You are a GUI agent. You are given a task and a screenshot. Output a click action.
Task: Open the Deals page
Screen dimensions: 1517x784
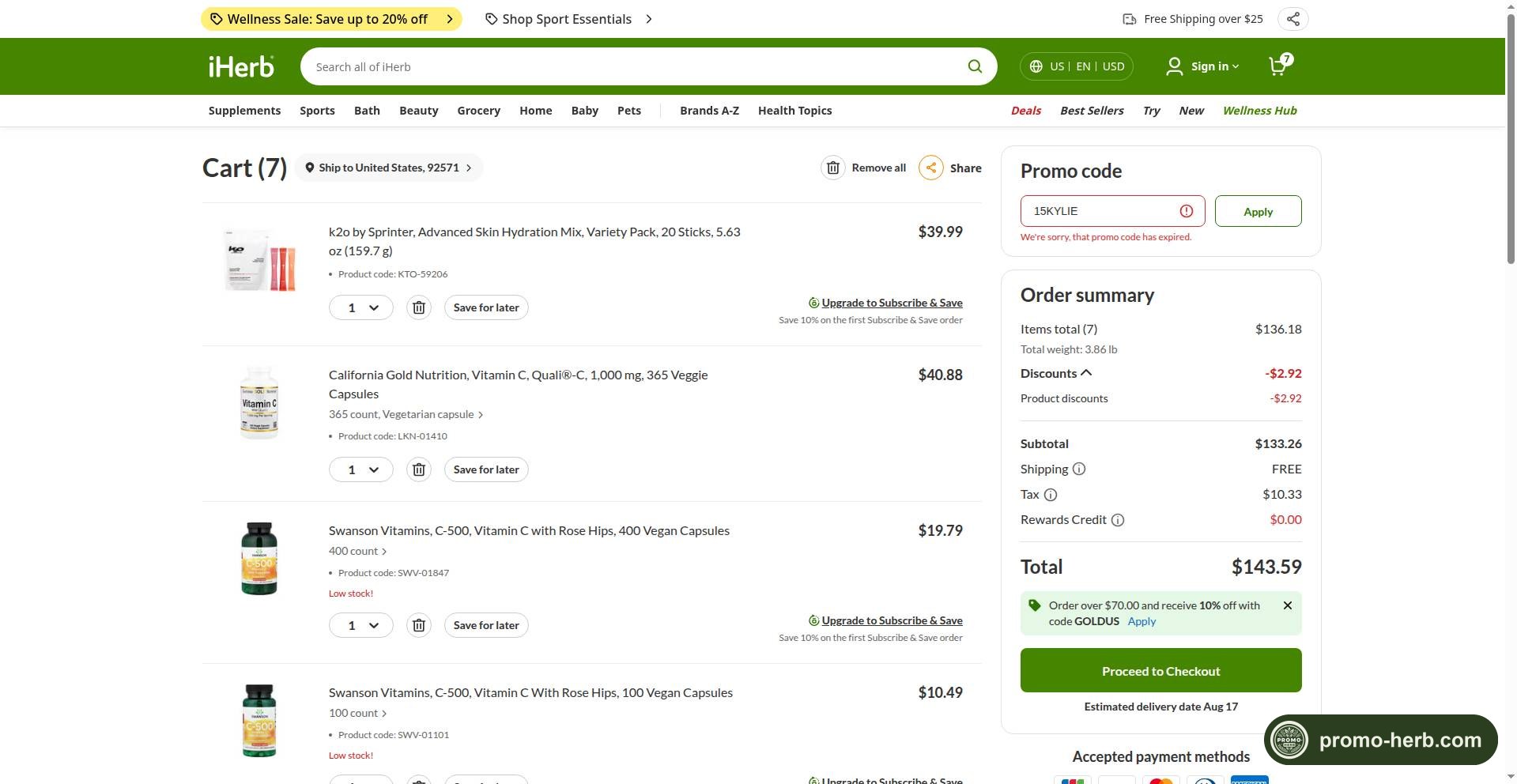pos(1026,111)
